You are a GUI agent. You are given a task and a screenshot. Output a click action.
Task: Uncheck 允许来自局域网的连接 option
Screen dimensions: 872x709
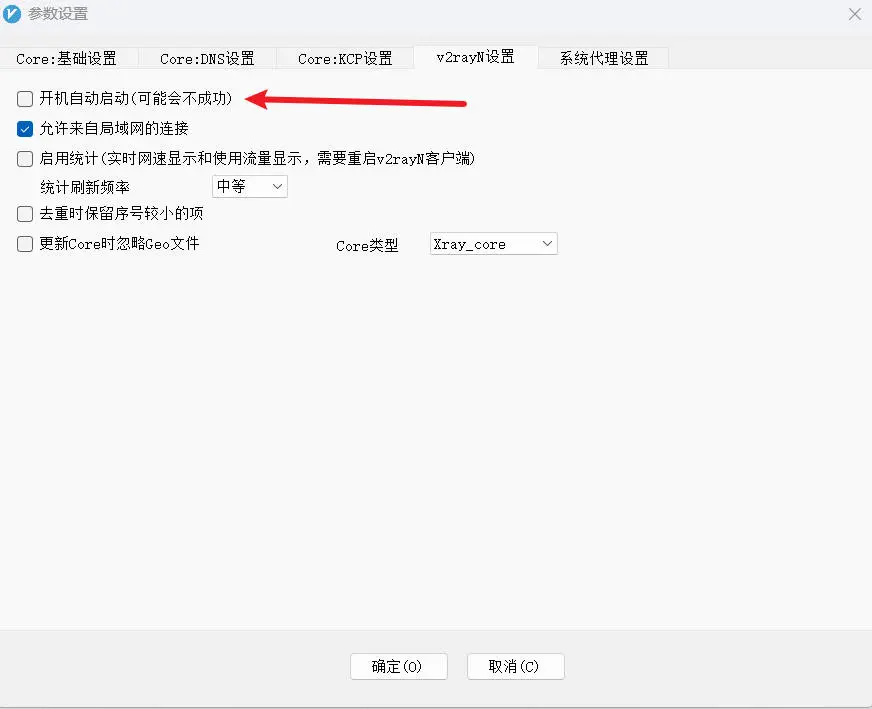[x=25, y=129]
